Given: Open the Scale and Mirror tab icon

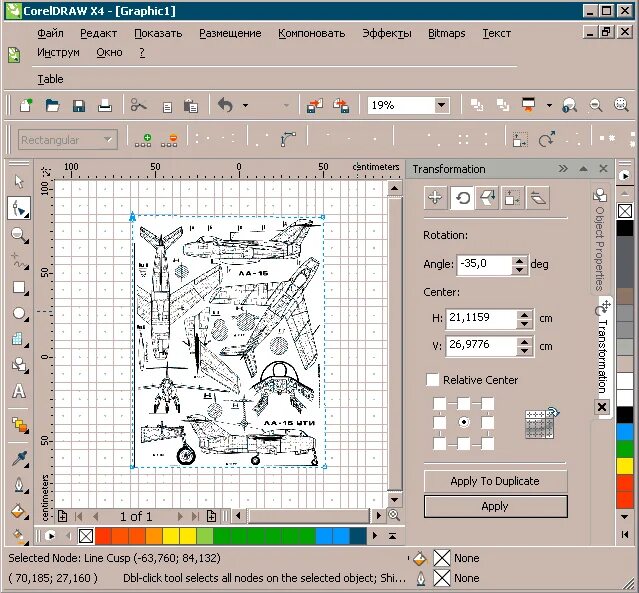Looking at the screenshot, I should (487, 198).
